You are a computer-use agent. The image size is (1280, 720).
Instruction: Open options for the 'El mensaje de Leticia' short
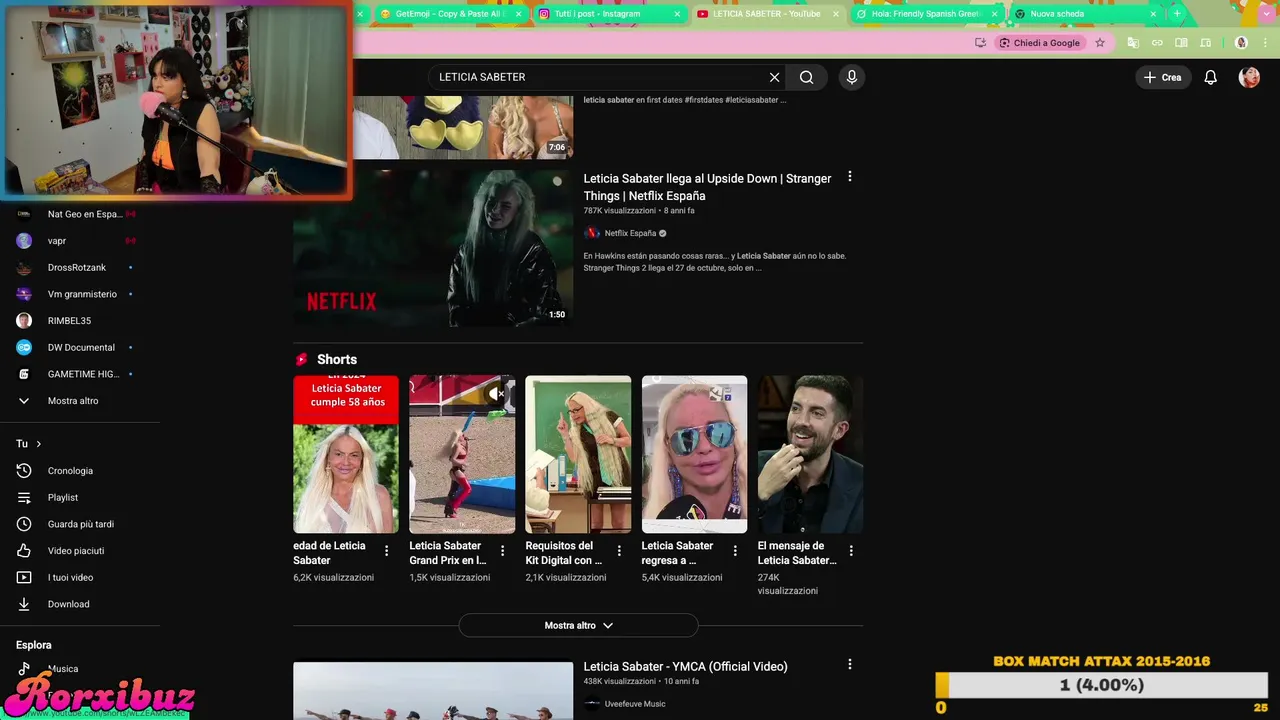851,551
